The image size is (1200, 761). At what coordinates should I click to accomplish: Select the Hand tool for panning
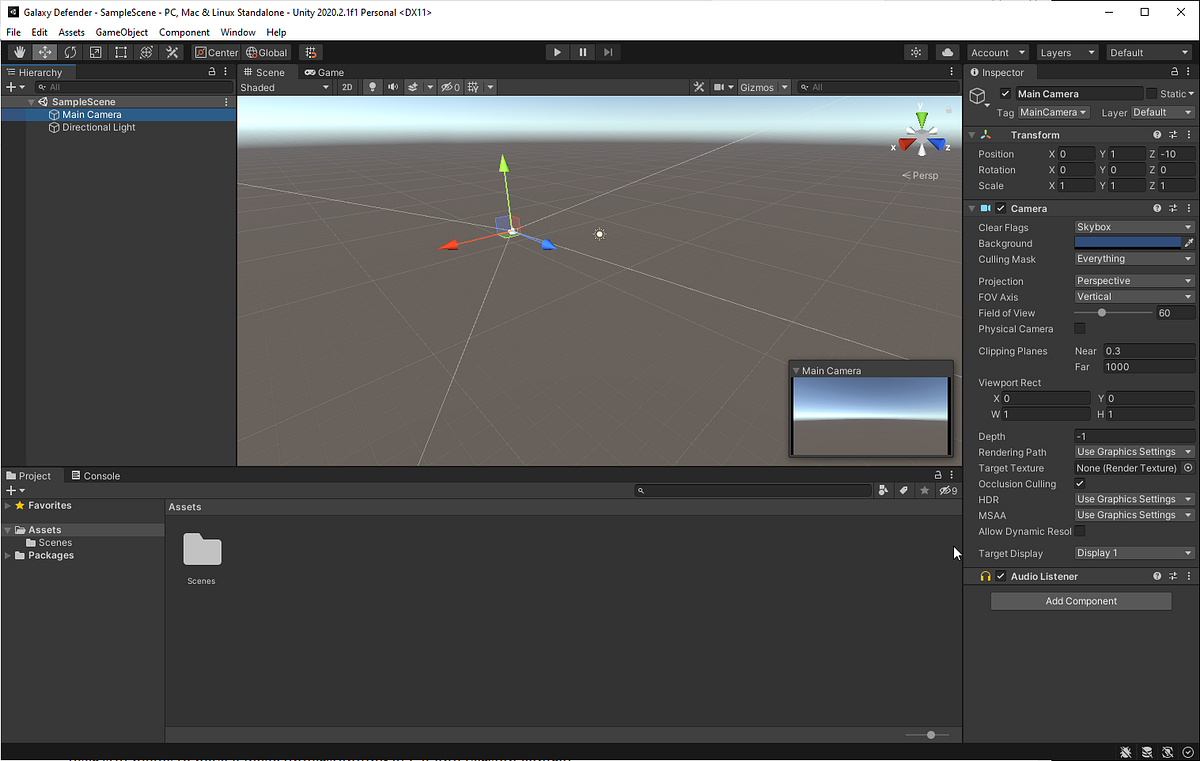point(18,52)
